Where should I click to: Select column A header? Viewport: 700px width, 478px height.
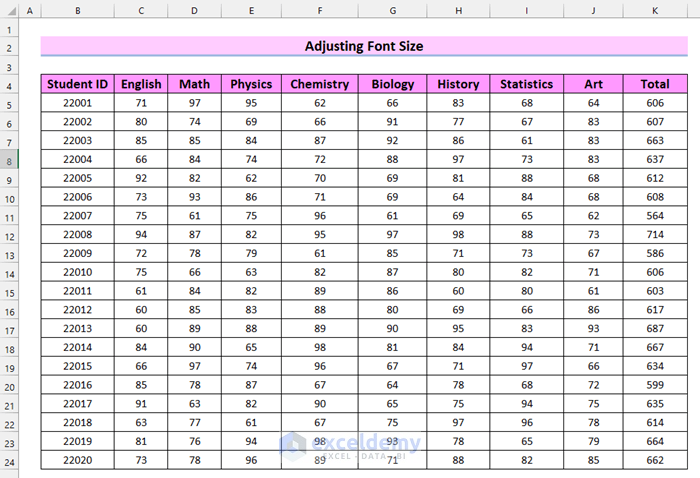pos(30,10)
